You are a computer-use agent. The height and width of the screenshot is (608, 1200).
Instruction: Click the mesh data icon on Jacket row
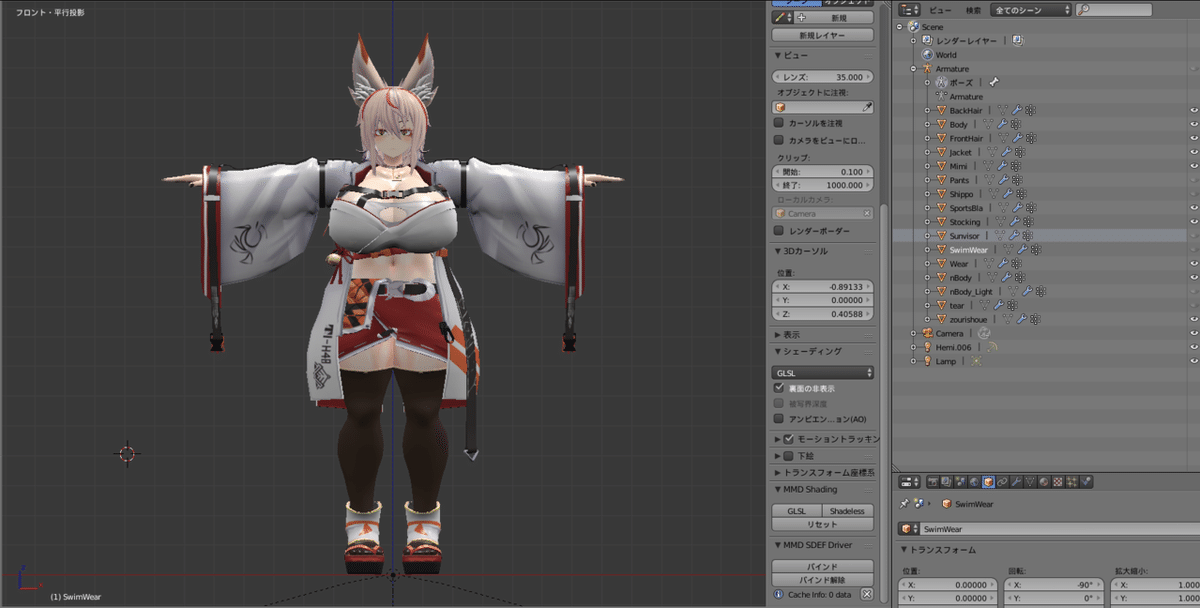tap(991, 152)
